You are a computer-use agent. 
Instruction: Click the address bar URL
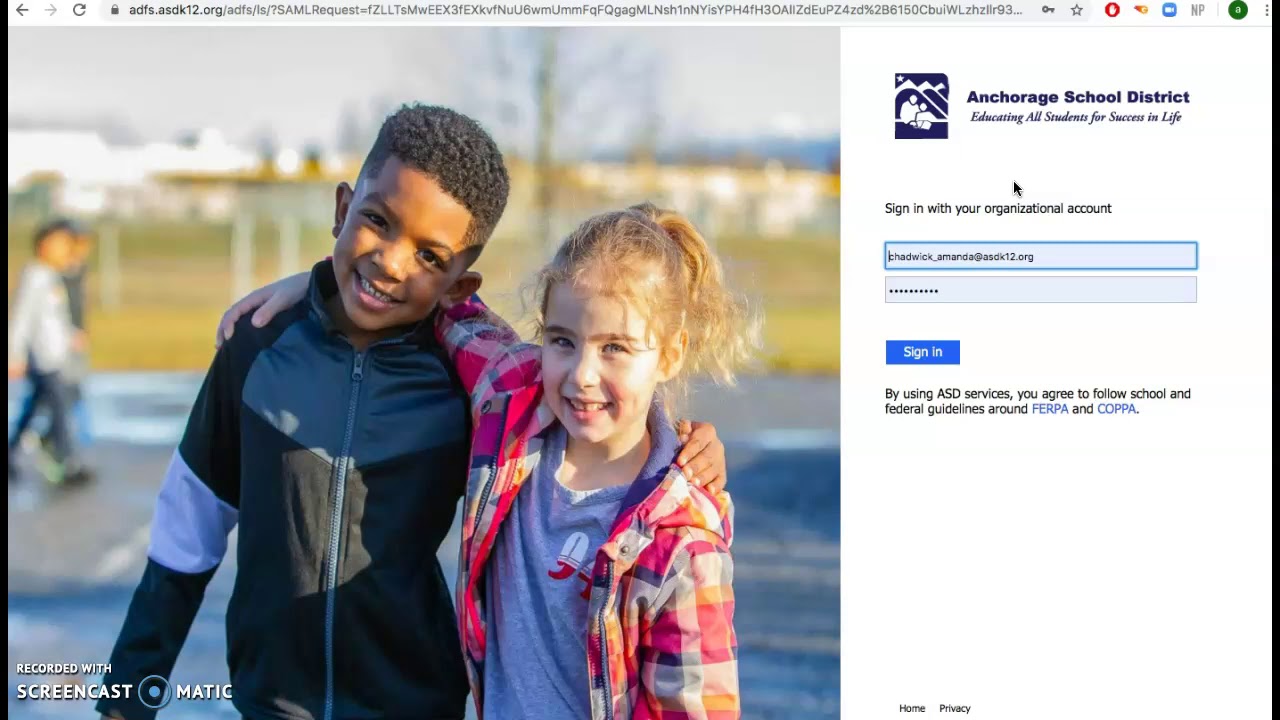click(x=575, y=10)
